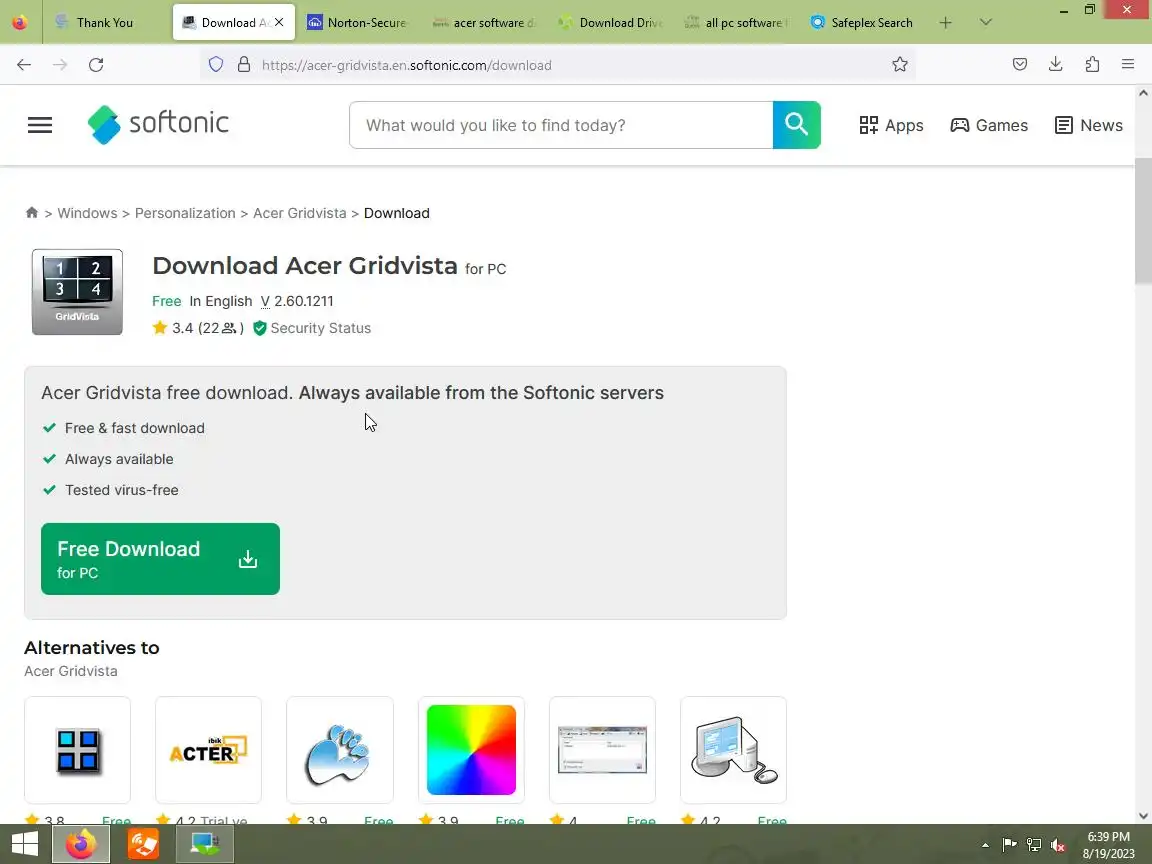The image size is (1152, 864).
Task: Click the Softonic logo
Action: [158, 124]
